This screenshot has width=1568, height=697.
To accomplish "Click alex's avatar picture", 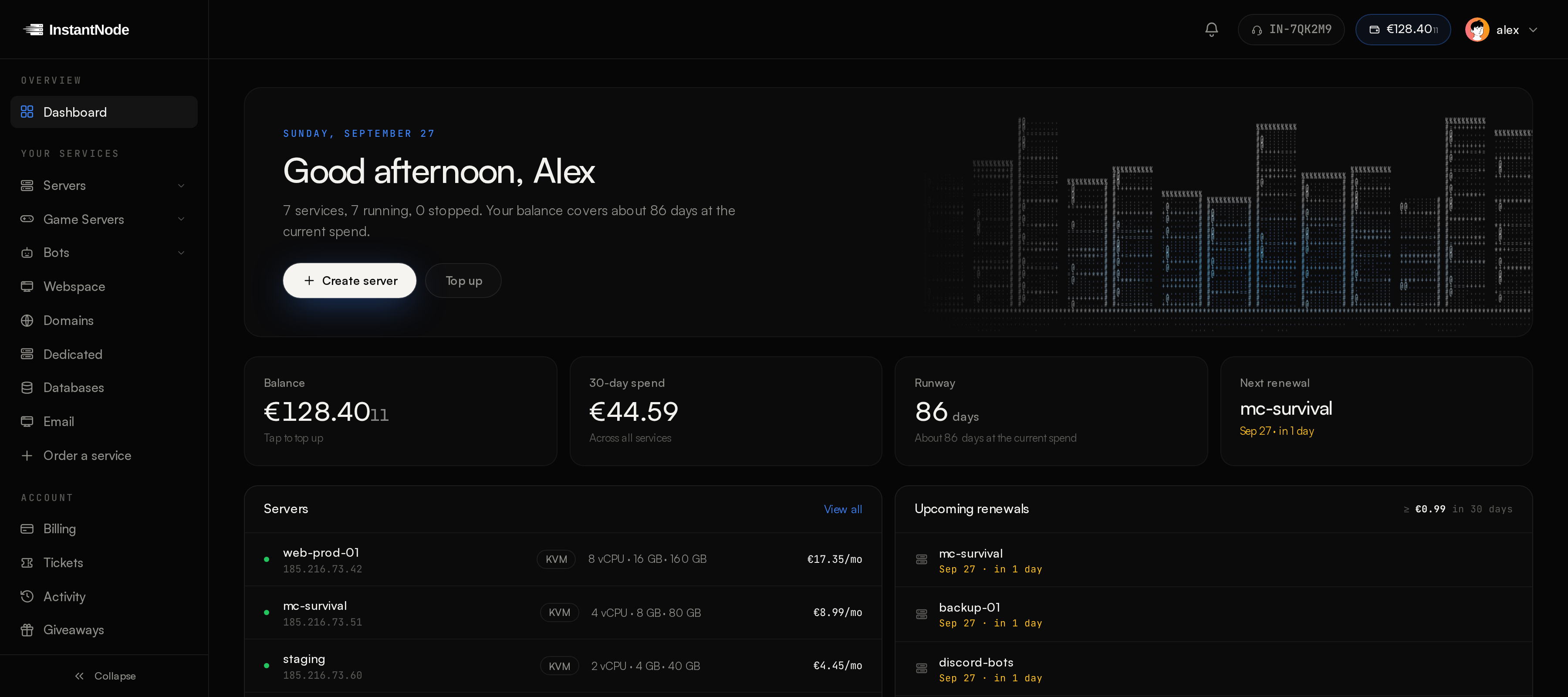I will click(1477, 29).
